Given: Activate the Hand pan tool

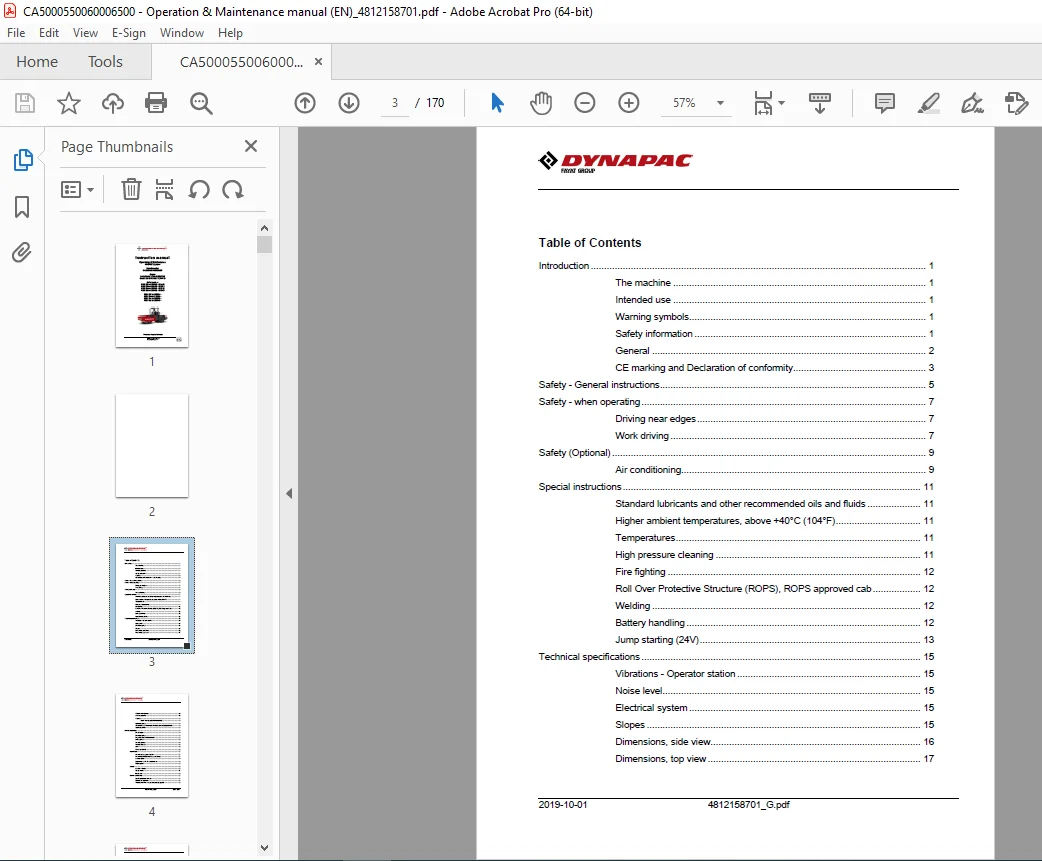Looking at the screenshot, I should (x=541, y=103).
